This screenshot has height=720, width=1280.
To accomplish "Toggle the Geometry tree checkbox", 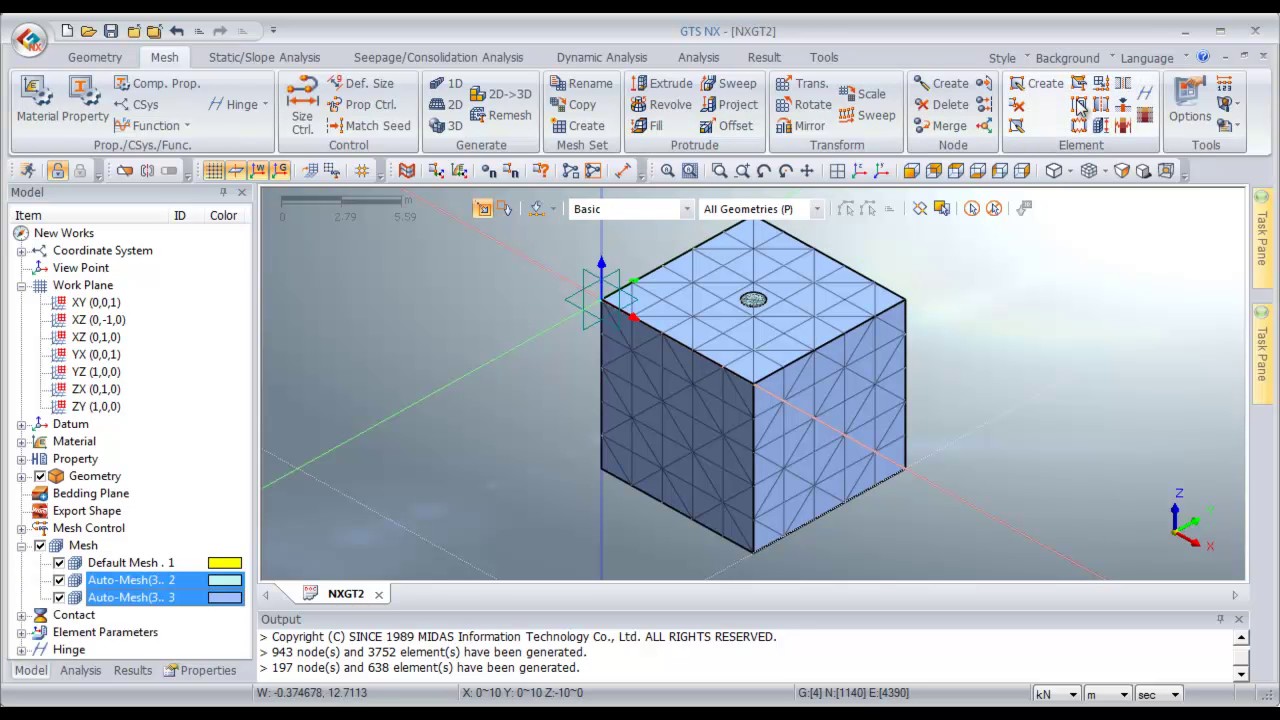I will [40, 476].
